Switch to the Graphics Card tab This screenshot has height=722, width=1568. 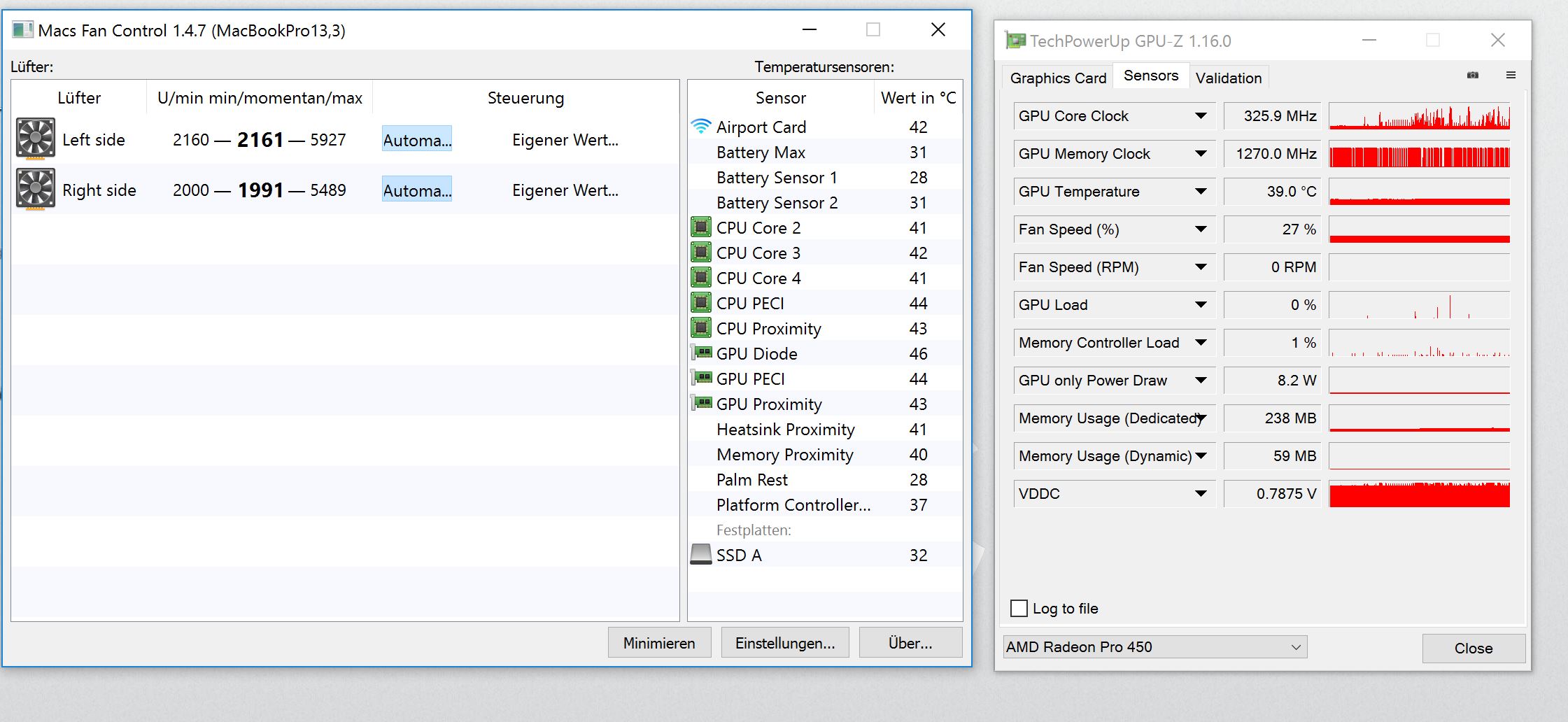point(1058,78)
